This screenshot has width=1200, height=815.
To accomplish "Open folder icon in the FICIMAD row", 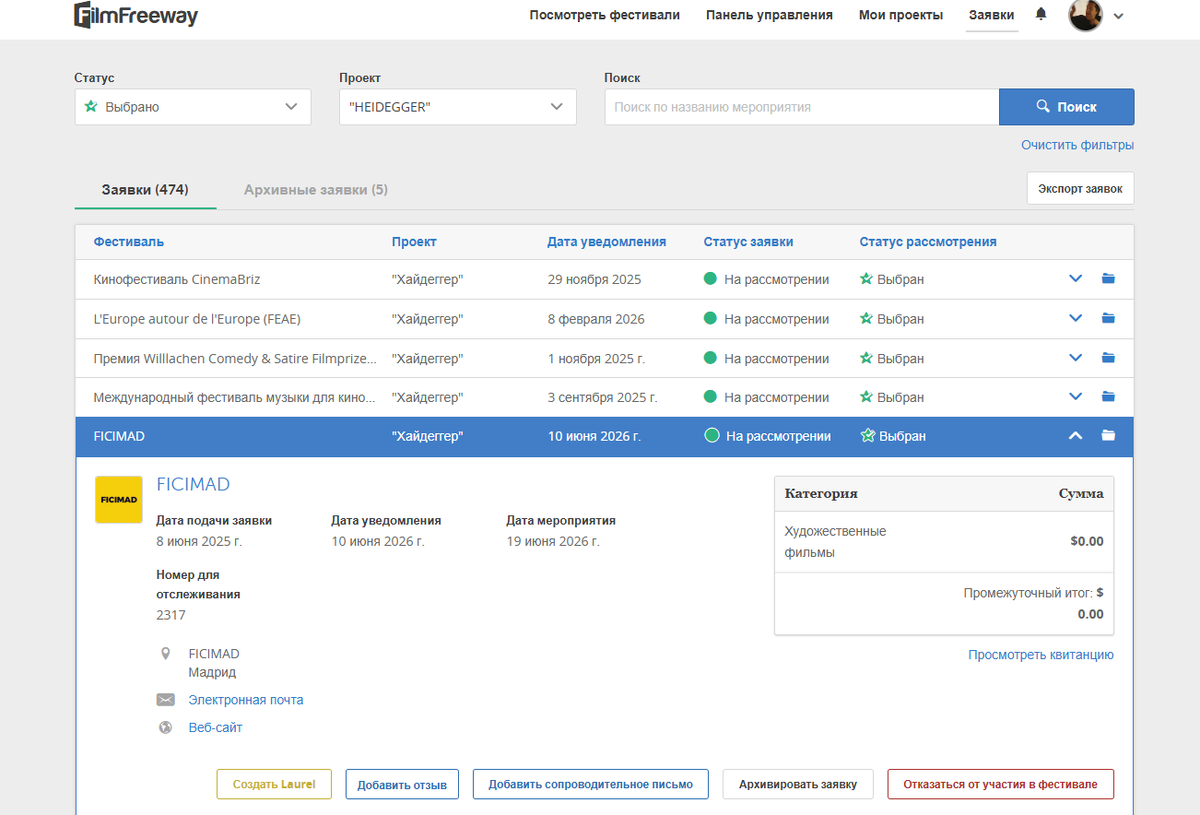I will click(1108, 435).
